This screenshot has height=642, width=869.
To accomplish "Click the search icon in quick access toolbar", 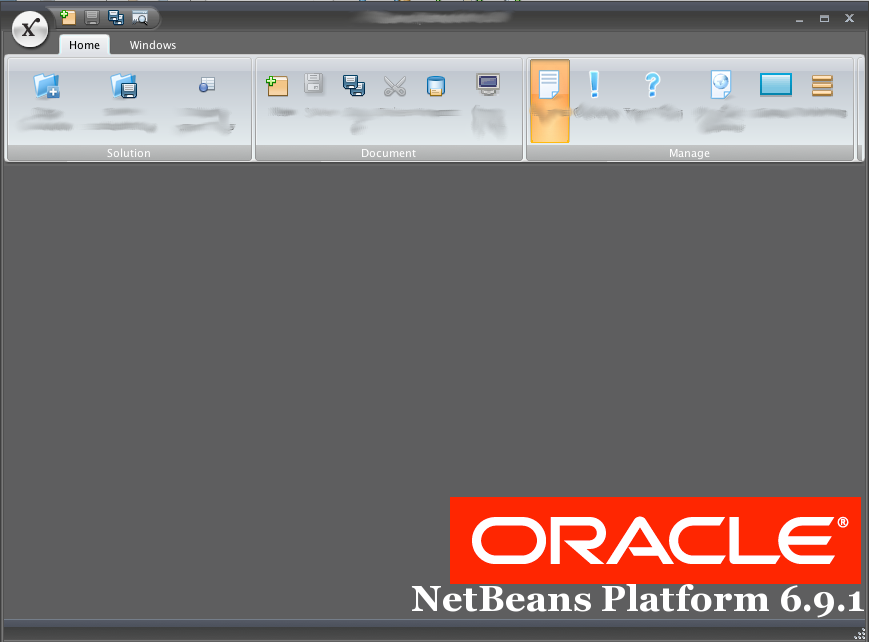I will (x=140, y=17).
